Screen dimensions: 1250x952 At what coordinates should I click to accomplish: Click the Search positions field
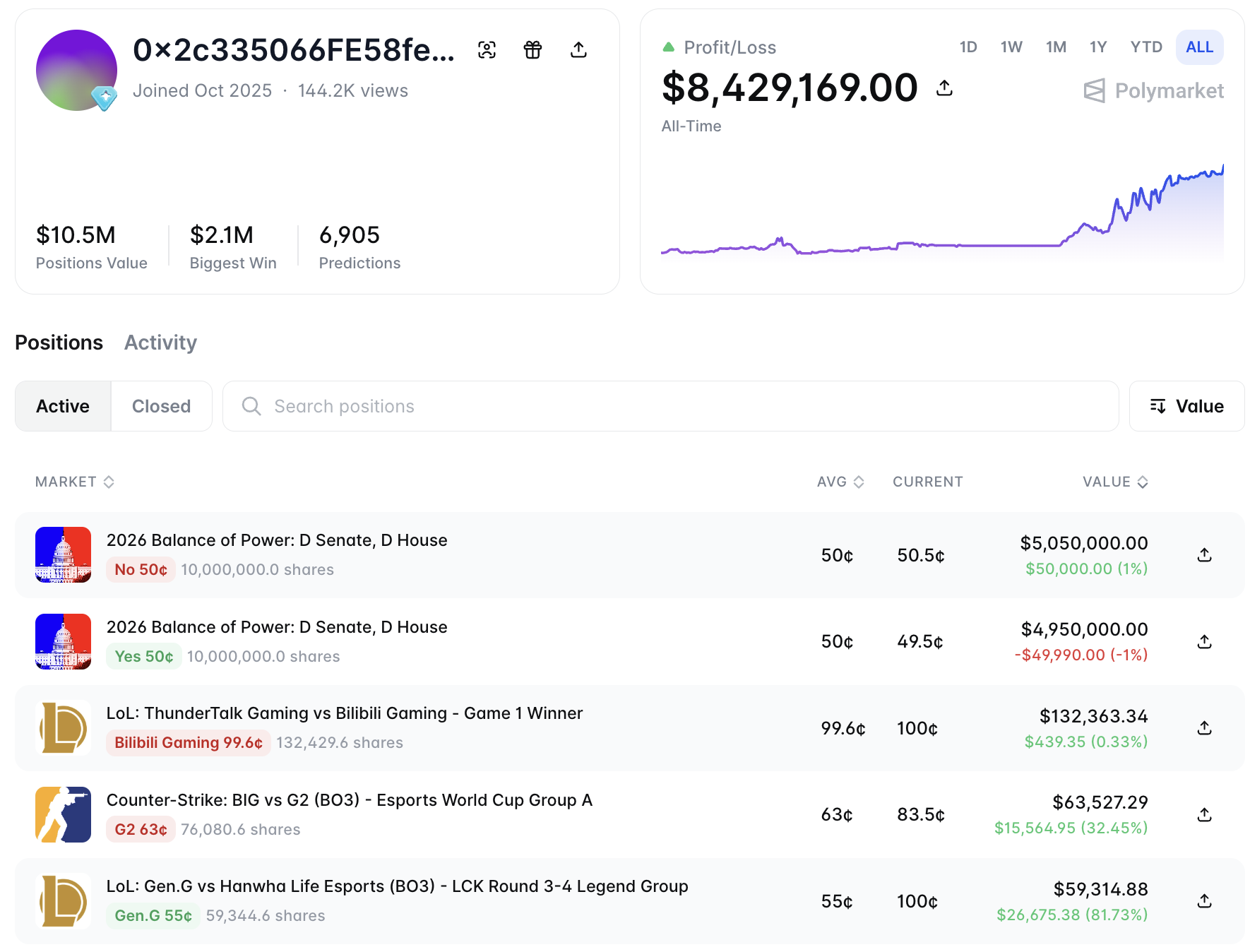click(671, 406)
